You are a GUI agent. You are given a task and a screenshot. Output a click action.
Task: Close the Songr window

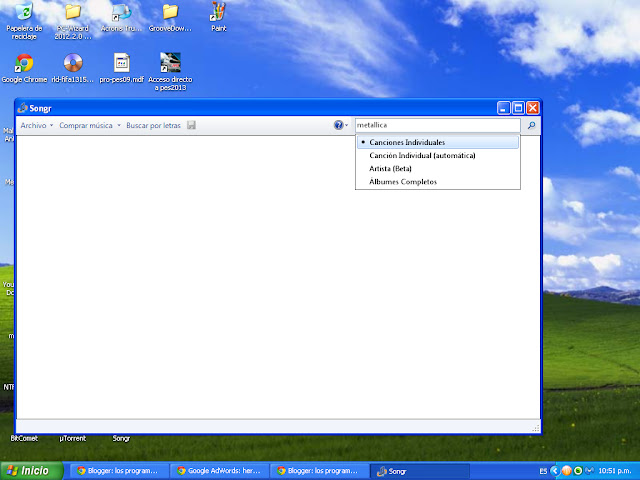[x=533, y=108]
